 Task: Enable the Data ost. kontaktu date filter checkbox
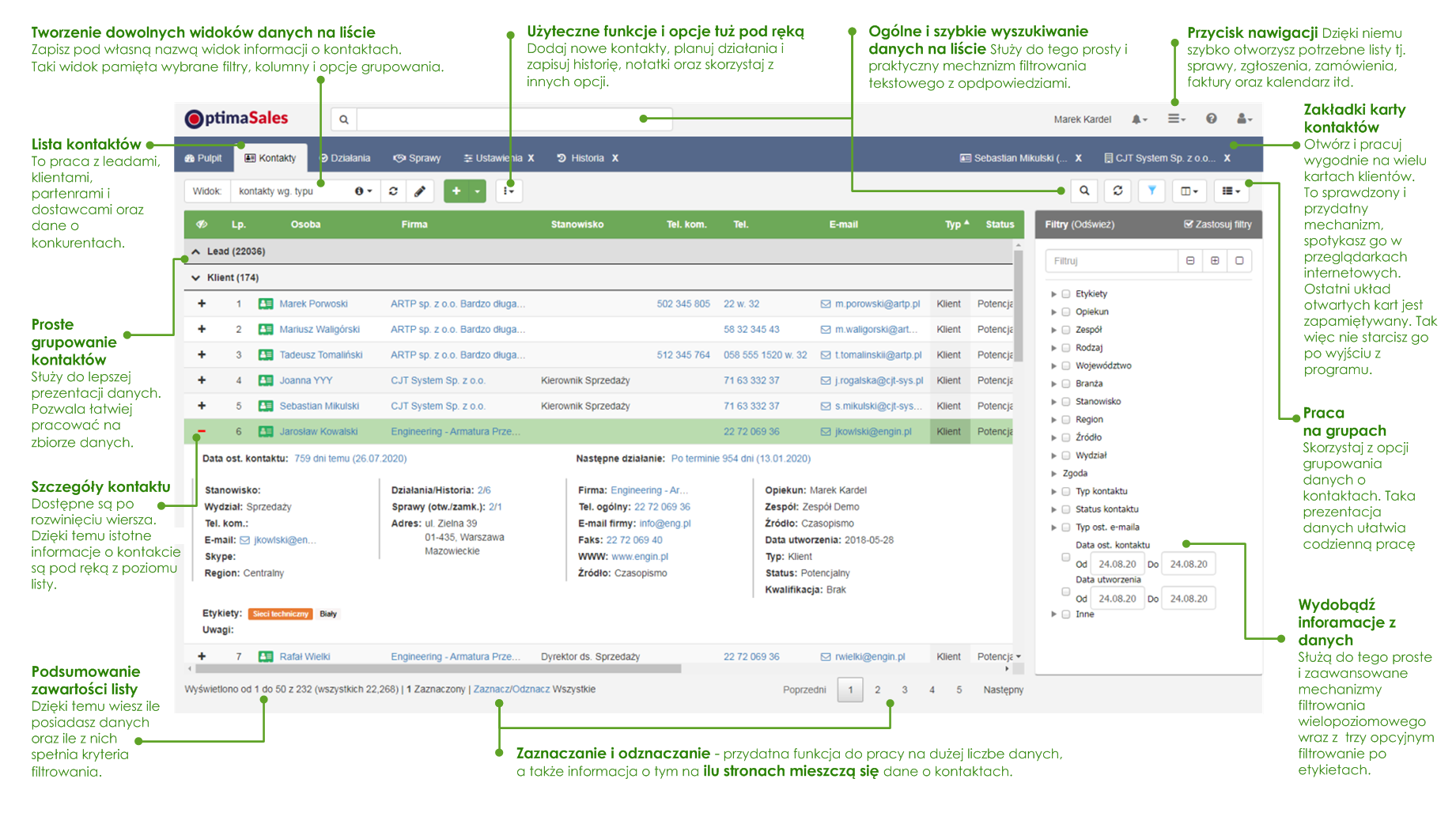click(x=1066, y=557)
